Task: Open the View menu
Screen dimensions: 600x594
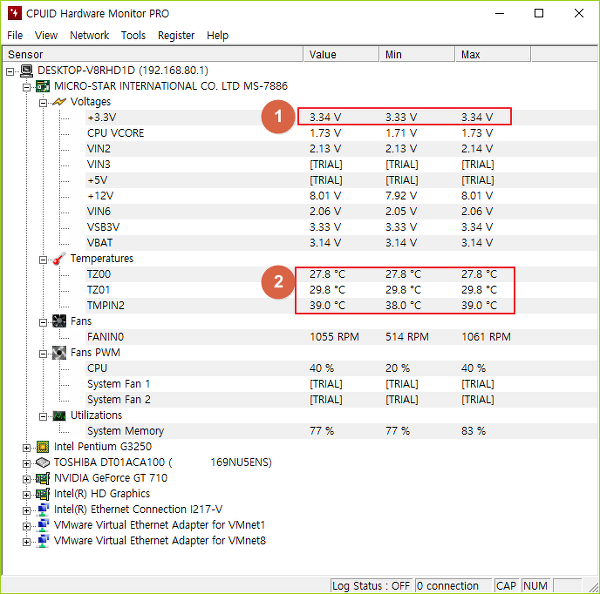Action: 46,35
